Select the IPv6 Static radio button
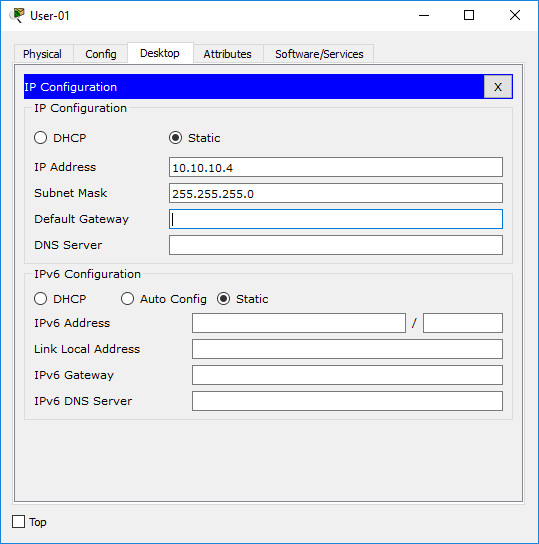The height and width of the screenshot is (544, 539). (223, 299)
